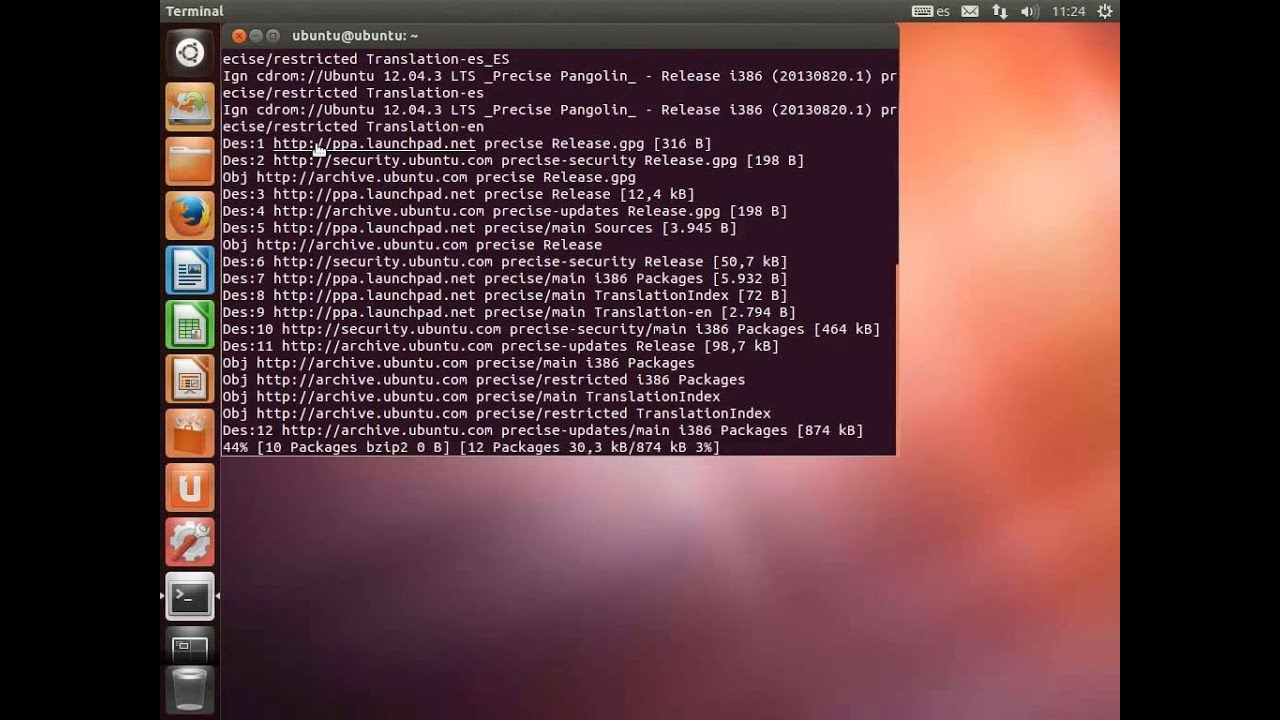Launch the Install Ubuntu icon in launcher

(190, 107)
